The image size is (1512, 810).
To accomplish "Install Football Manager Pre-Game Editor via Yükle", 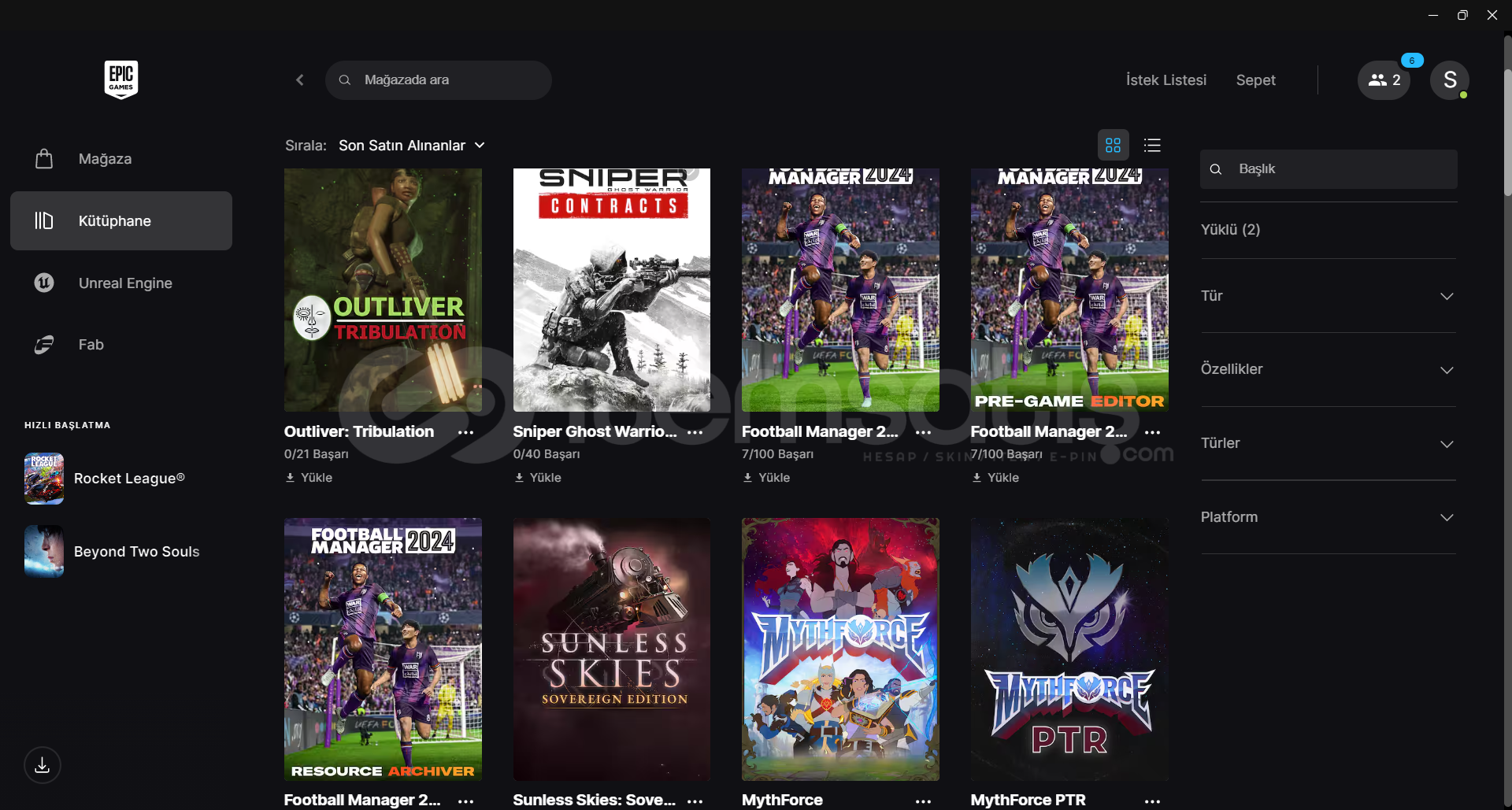I will 995,478.
